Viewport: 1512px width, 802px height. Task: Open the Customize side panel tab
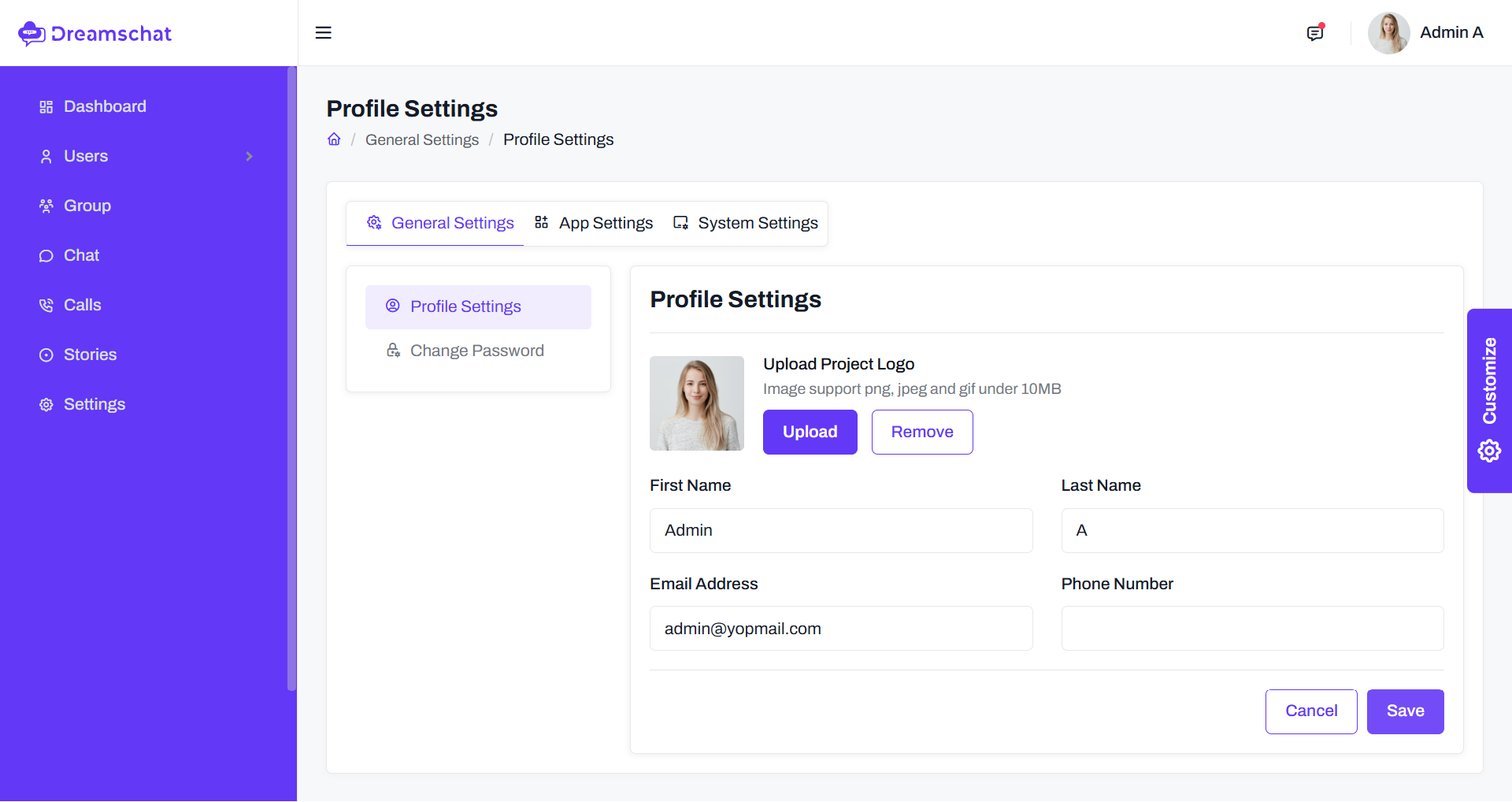(1489, 400)
